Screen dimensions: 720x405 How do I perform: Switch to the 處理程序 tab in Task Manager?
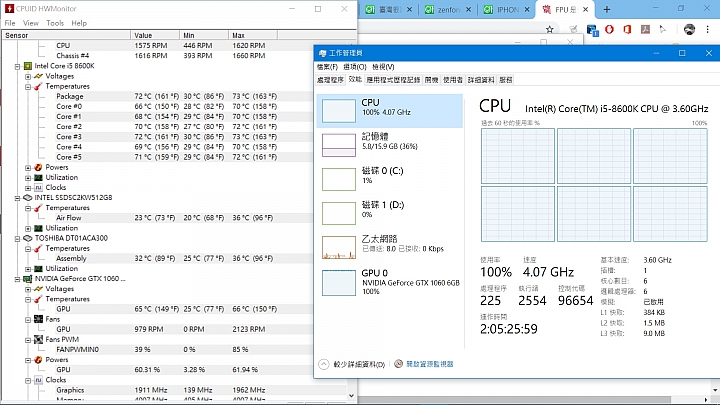coord(330,80)
